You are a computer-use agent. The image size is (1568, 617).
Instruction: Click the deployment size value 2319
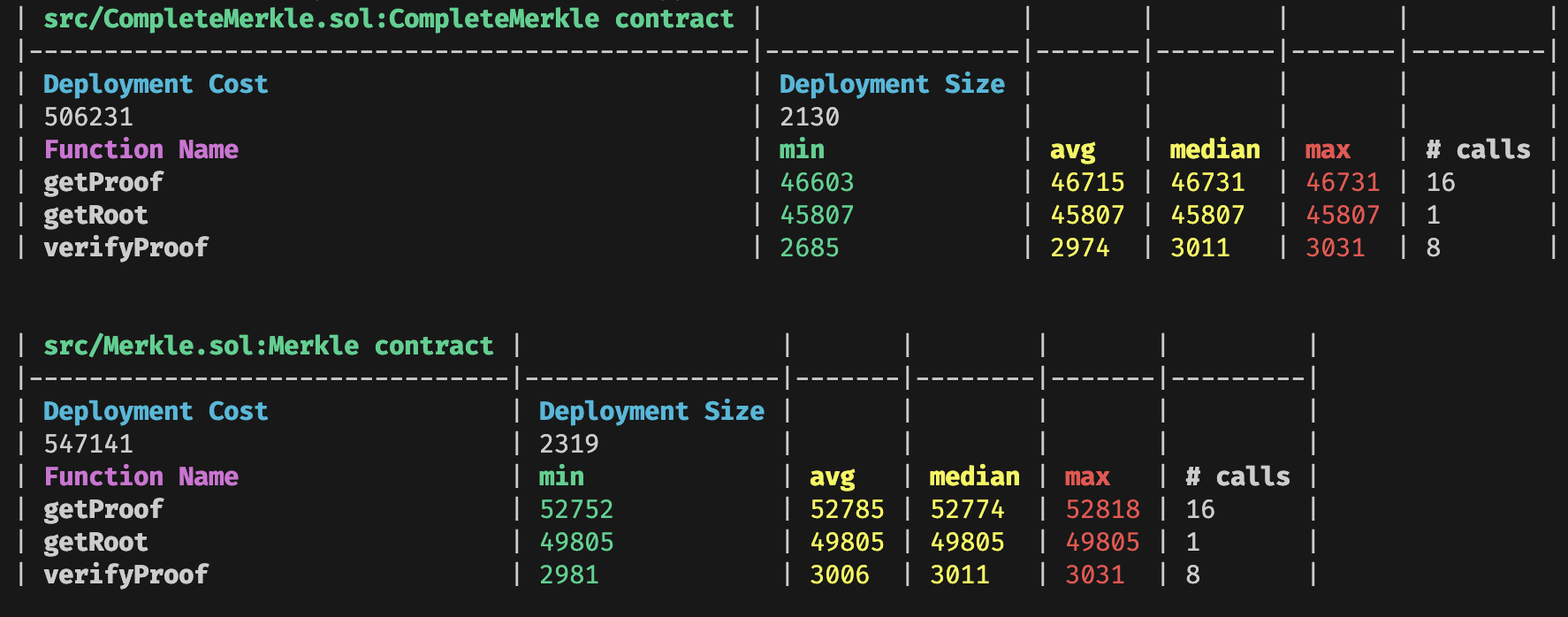[569, 444]
